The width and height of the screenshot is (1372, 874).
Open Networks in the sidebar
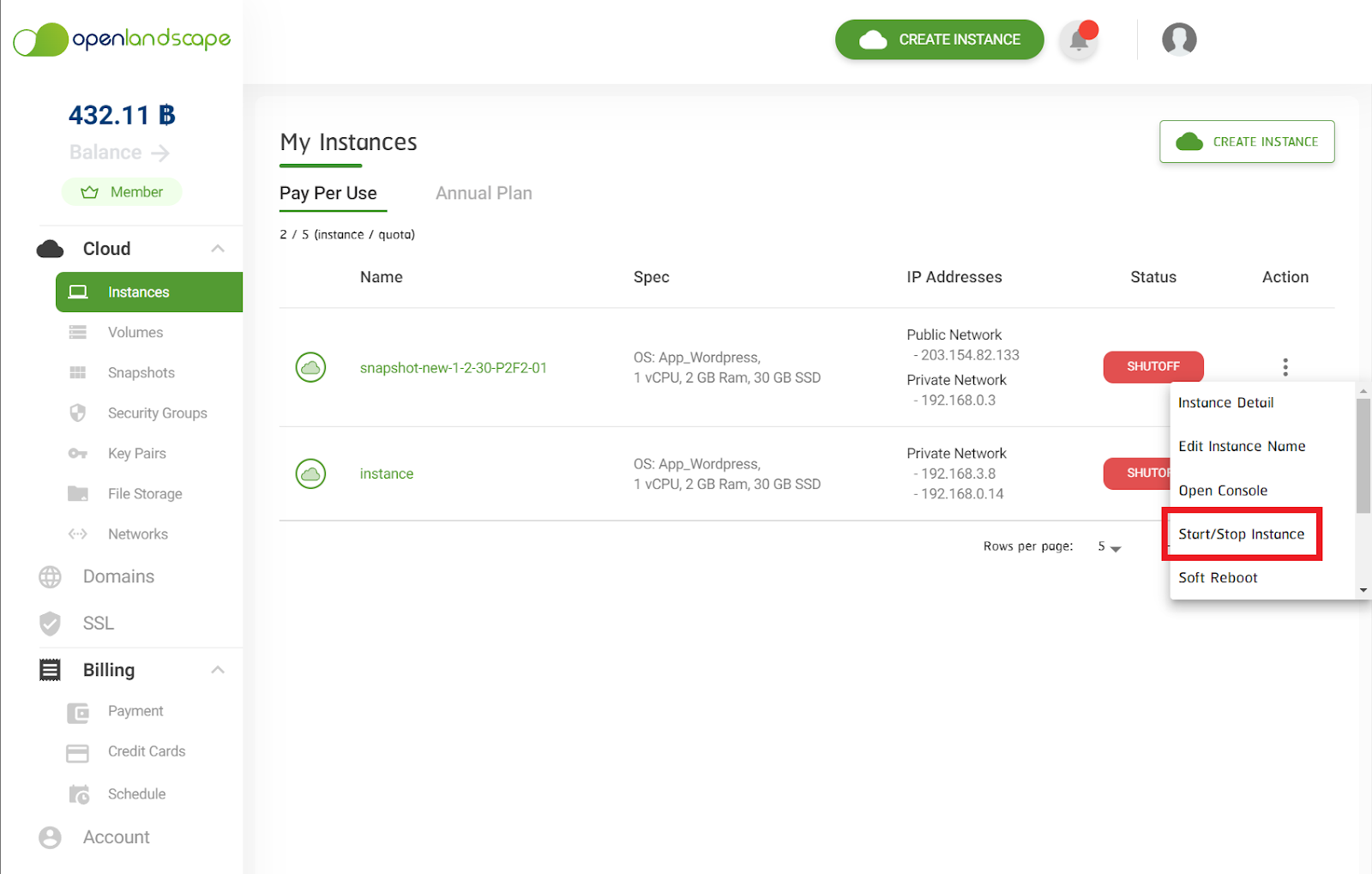tap(138, 533)
